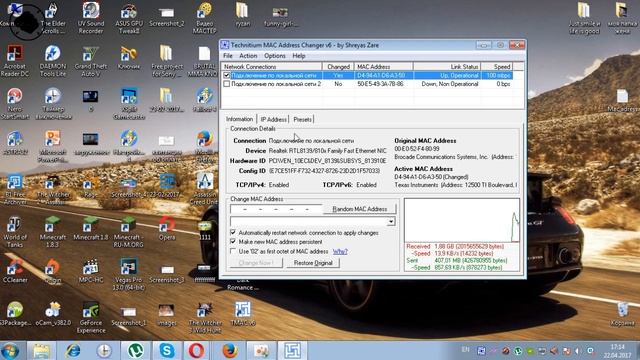Toggle checkbox of first network connection row
Screen dimensions: 640x360
point(227,76)
